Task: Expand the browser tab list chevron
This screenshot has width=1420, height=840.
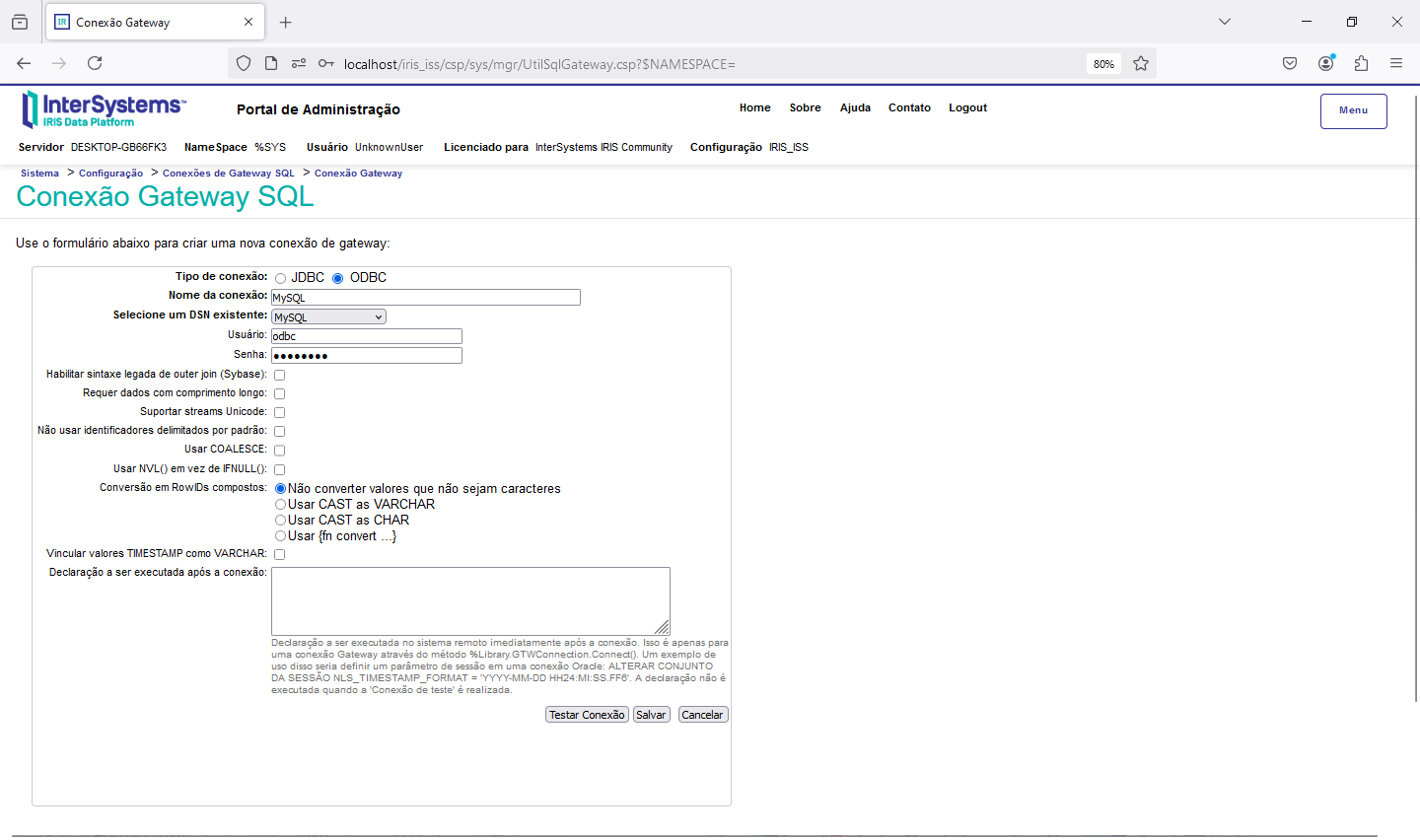Action: [1225, 22]
